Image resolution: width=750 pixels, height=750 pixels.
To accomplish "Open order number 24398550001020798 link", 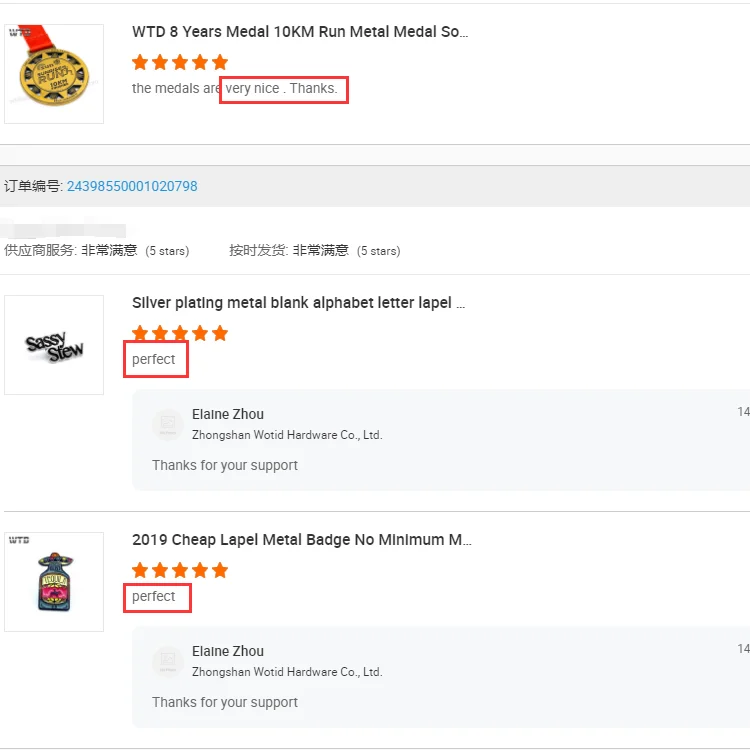I will 132,186.
